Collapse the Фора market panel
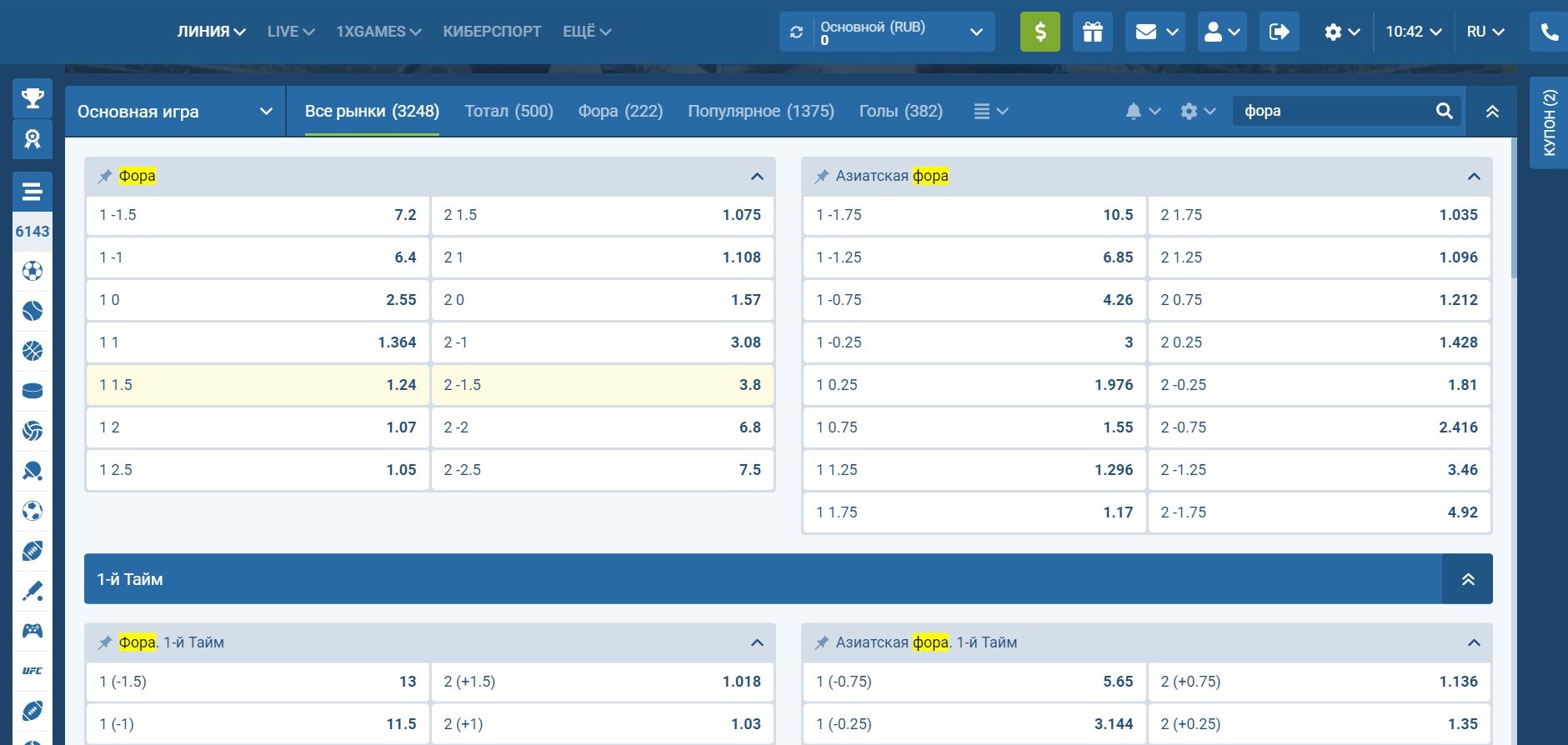 [757, 176]
